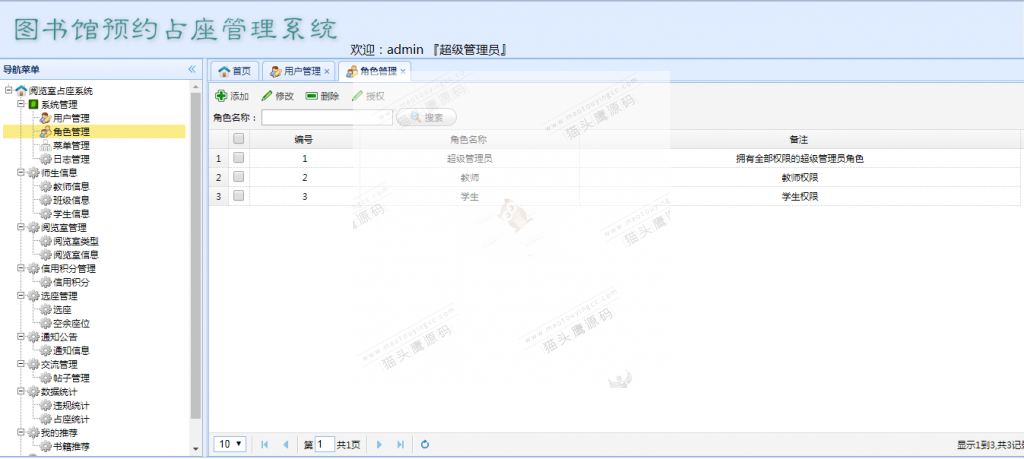Open 学生信息 in navigation tree
This screenshot has width=1024, height=459.
pyautogui.click(x=71, y=214)
